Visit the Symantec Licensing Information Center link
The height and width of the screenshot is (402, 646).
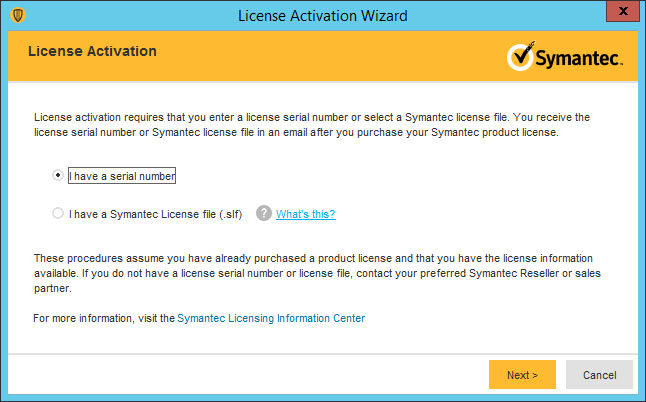[271, 318]
